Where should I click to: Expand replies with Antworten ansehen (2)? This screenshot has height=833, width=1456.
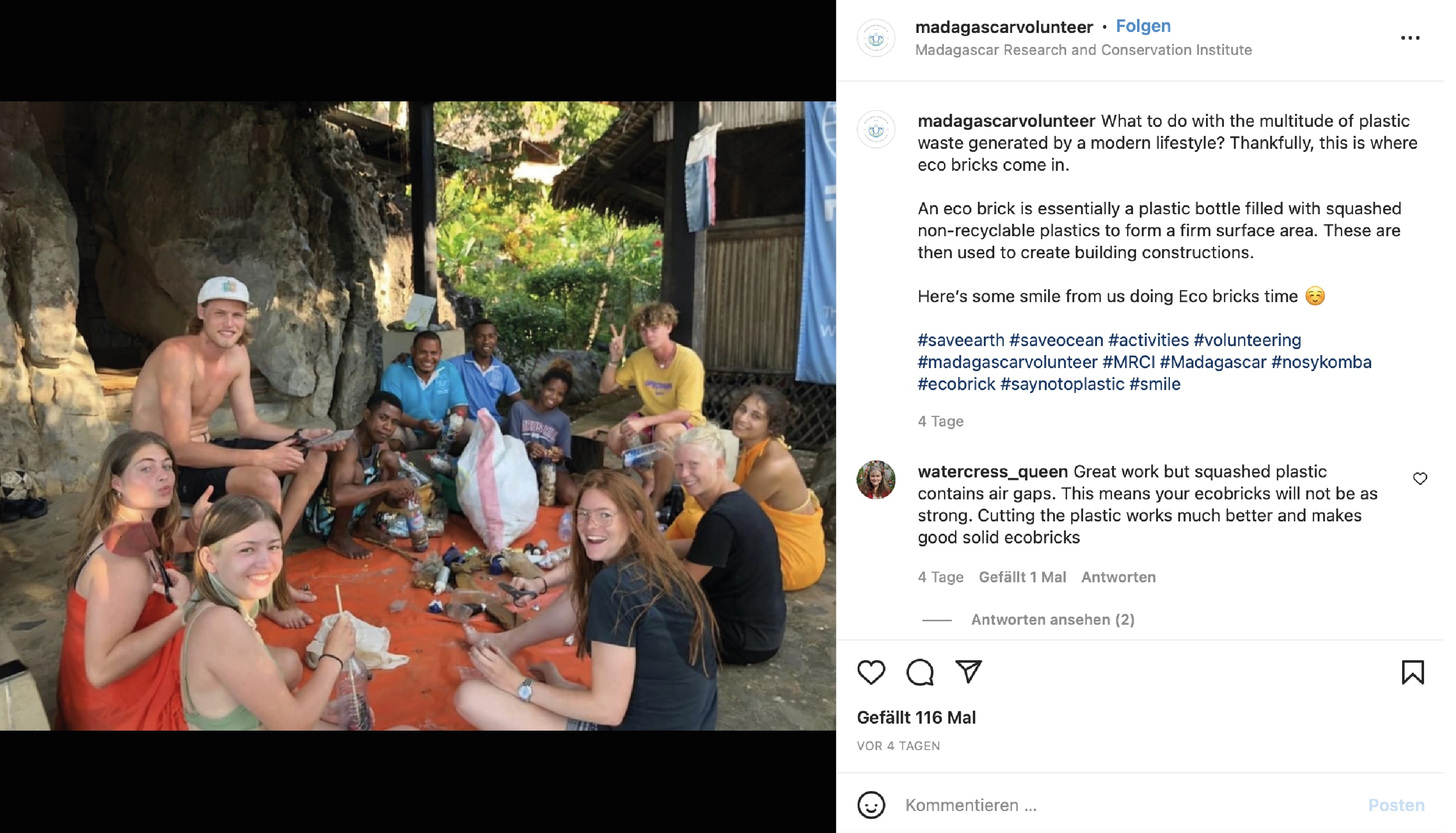(1052, 620)
